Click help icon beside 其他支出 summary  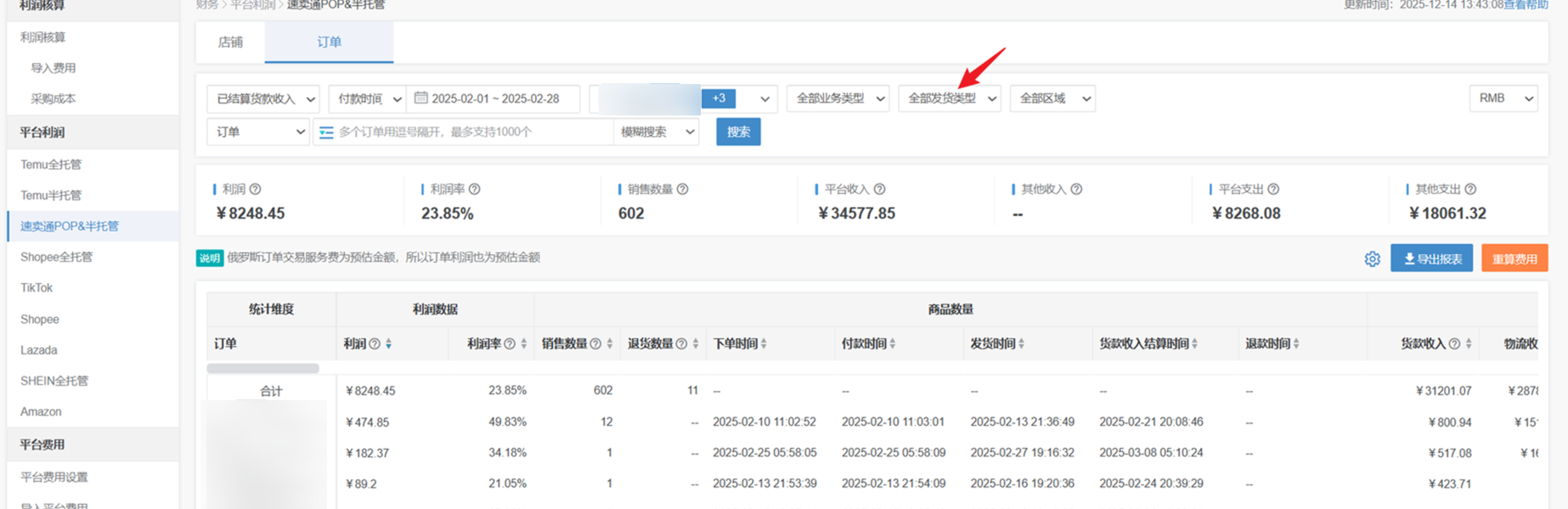click(x=1470, y=189)
